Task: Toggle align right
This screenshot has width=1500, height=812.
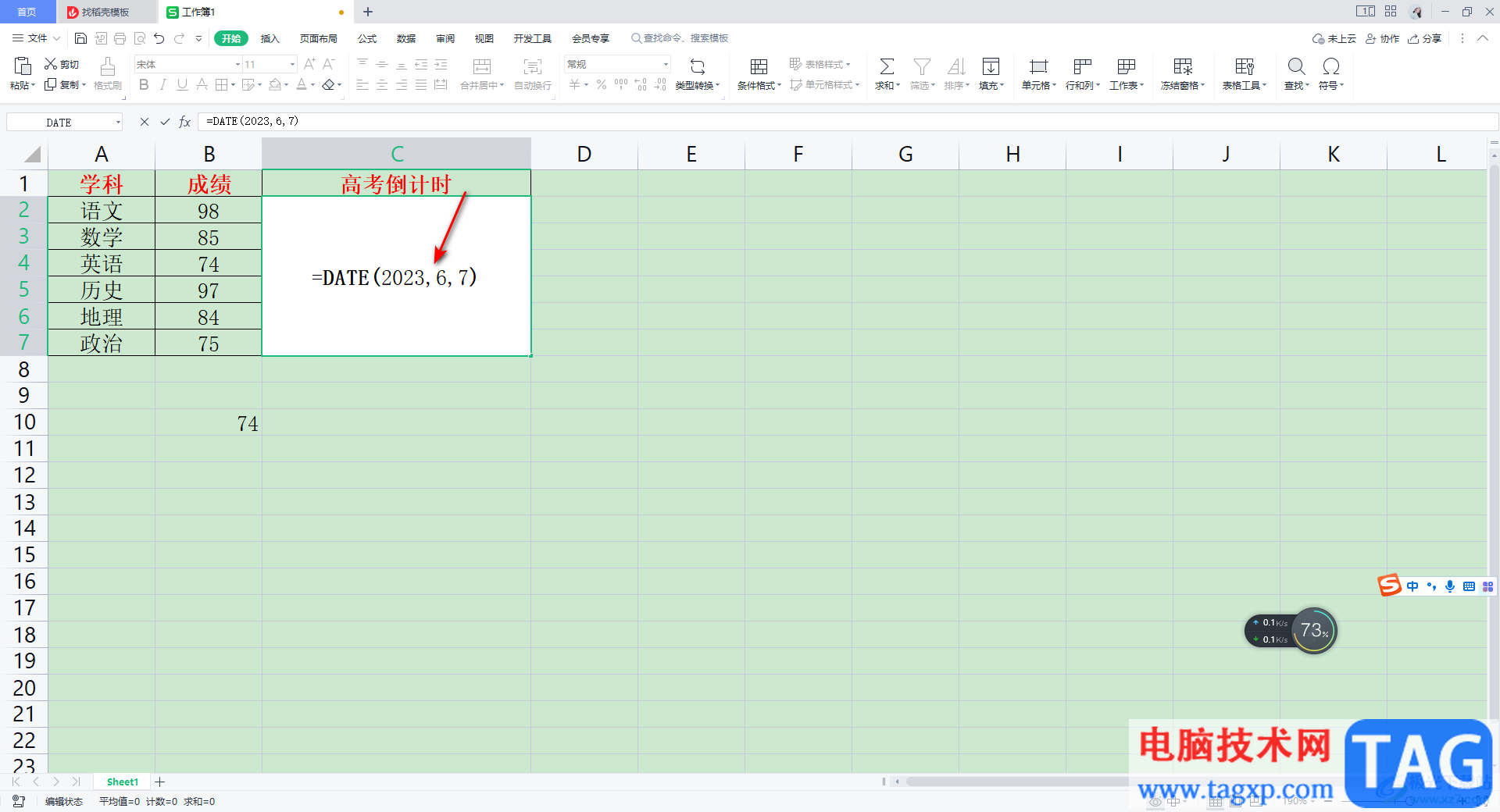Action: 402,84
